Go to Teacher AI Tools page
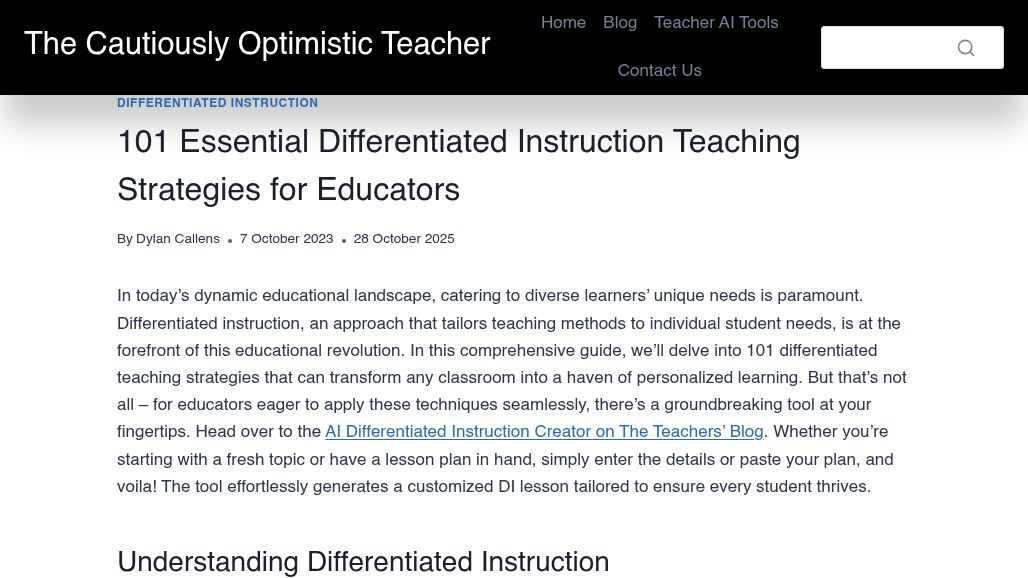 [716, 22]
